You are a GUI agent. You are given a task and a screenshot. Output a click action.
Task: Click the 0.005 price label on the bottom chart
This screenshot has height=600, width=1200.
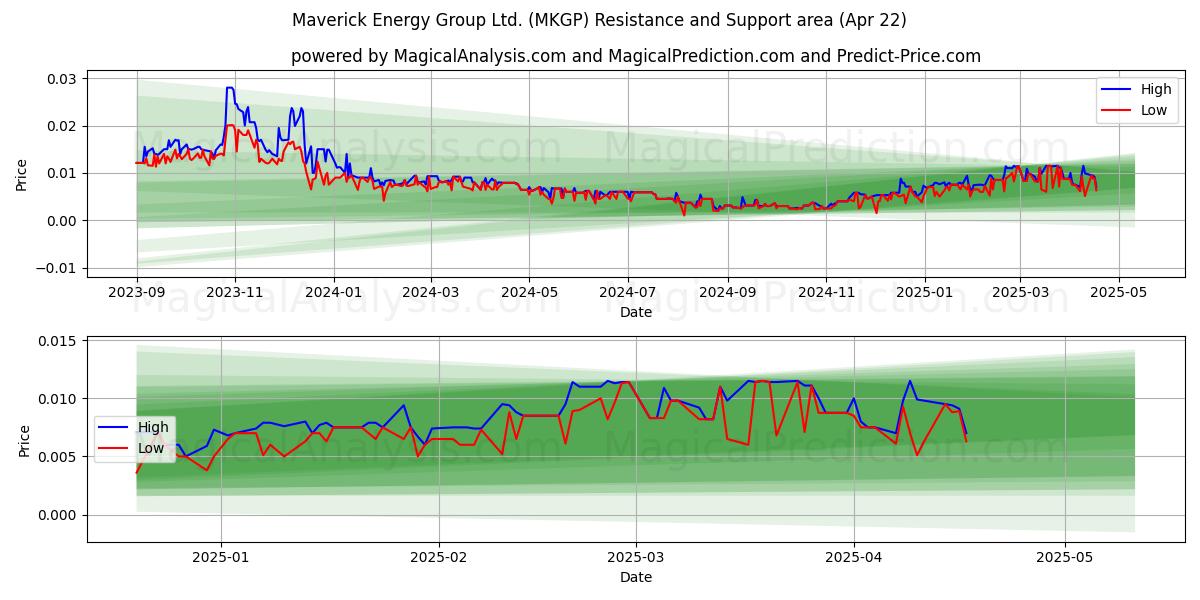(x=58, y=457)
